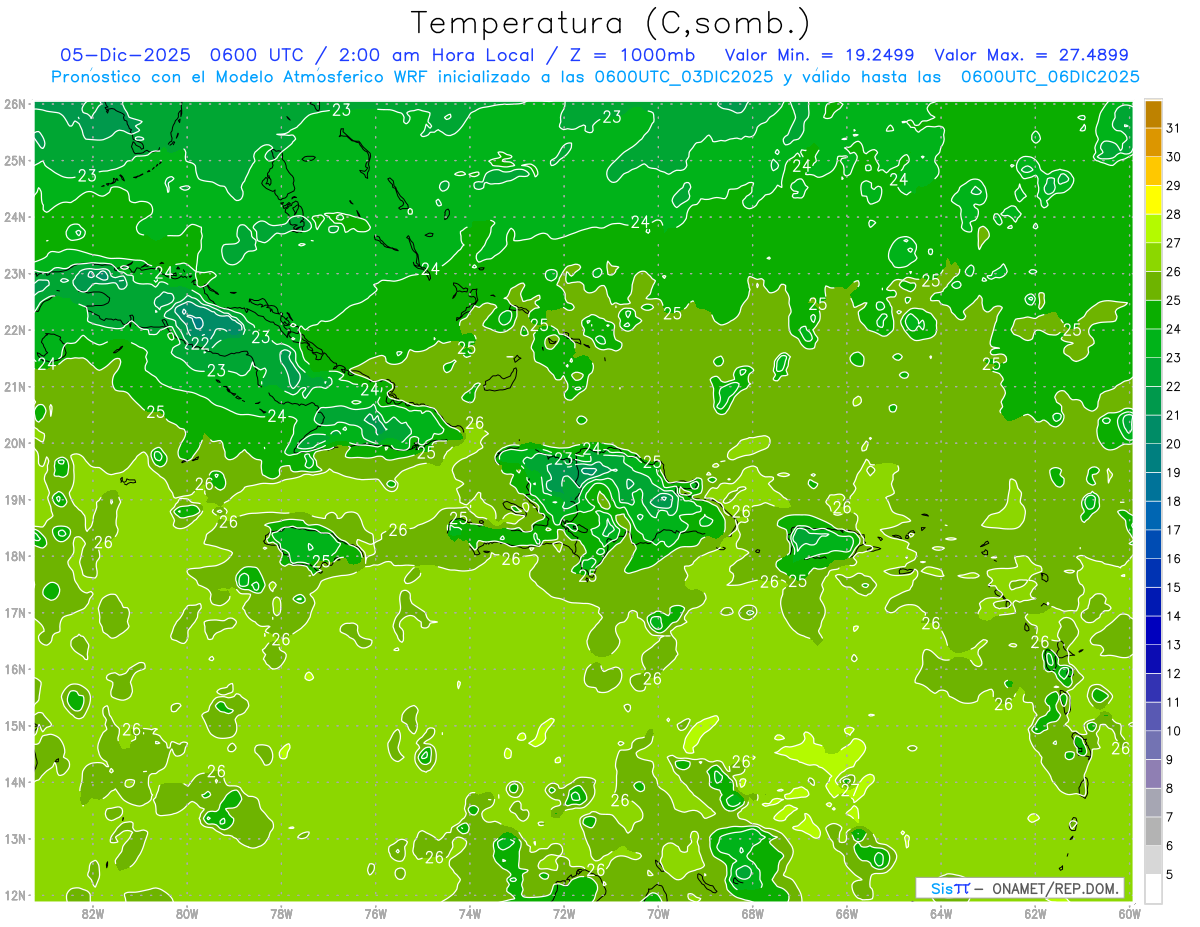Click the 28 value on the color legend
The width and height of the screenshot is (1200, 927).
(1173, 214)
